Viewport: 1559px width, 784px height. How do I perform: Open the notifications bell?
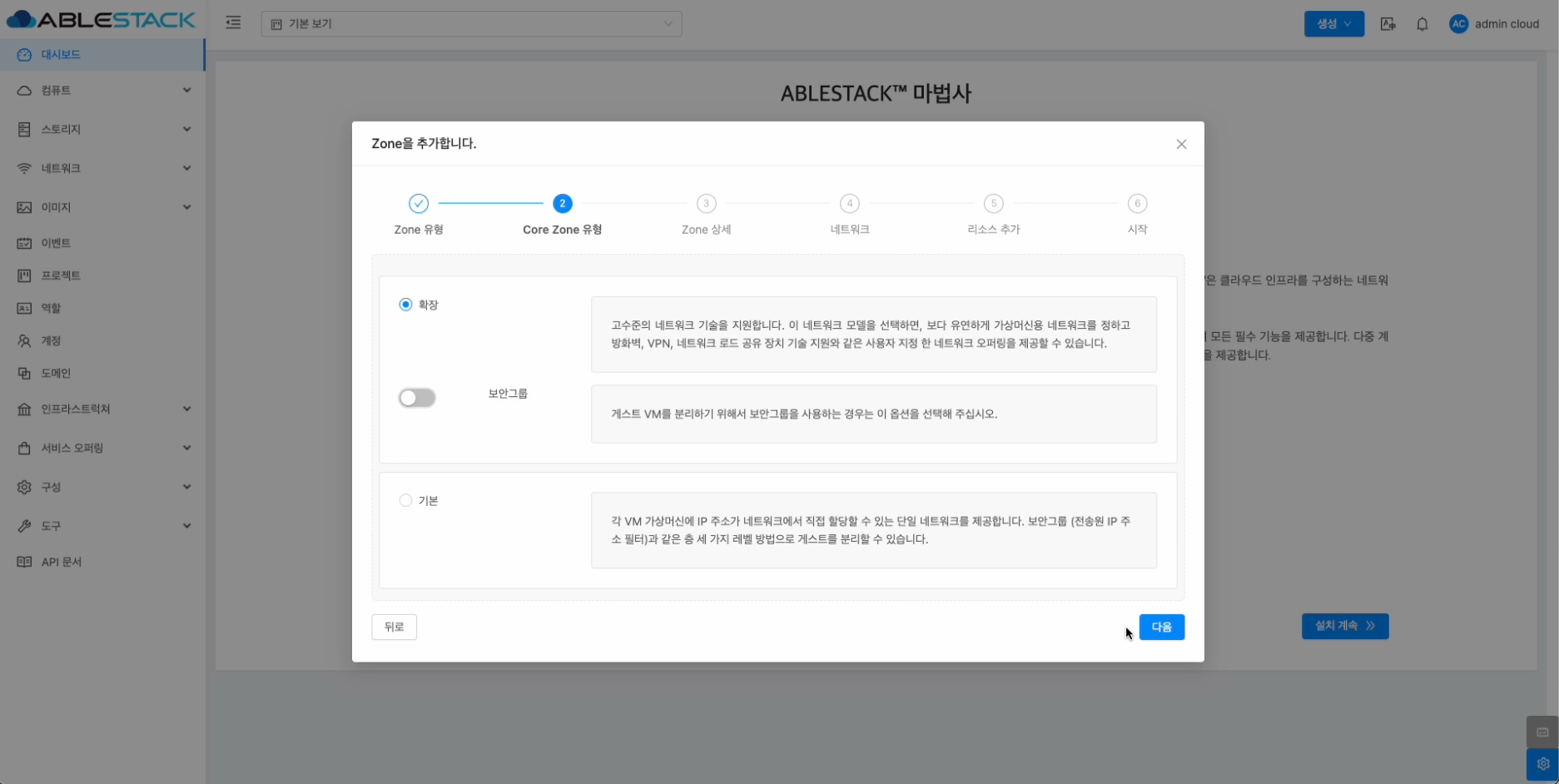1422,24
